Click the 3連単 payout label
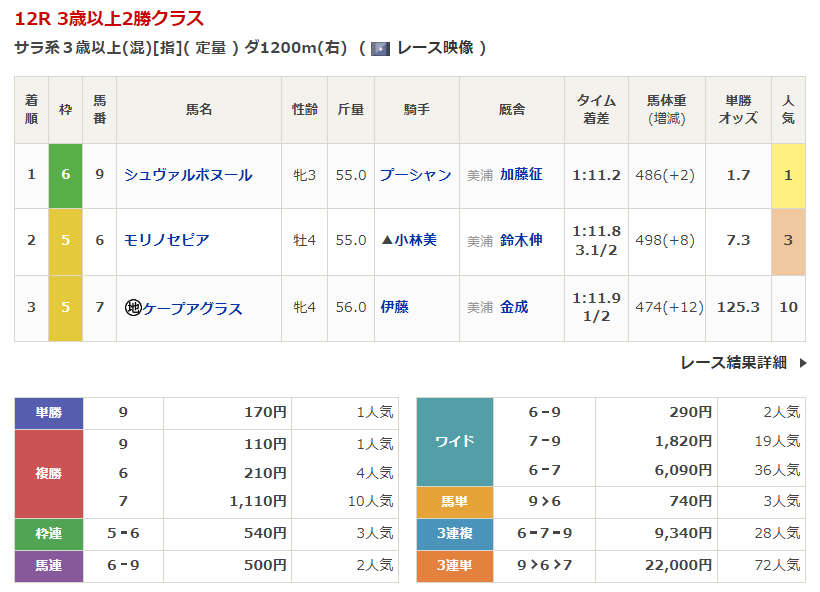Viewport: 820px width, 592px height. coord(454,566)
